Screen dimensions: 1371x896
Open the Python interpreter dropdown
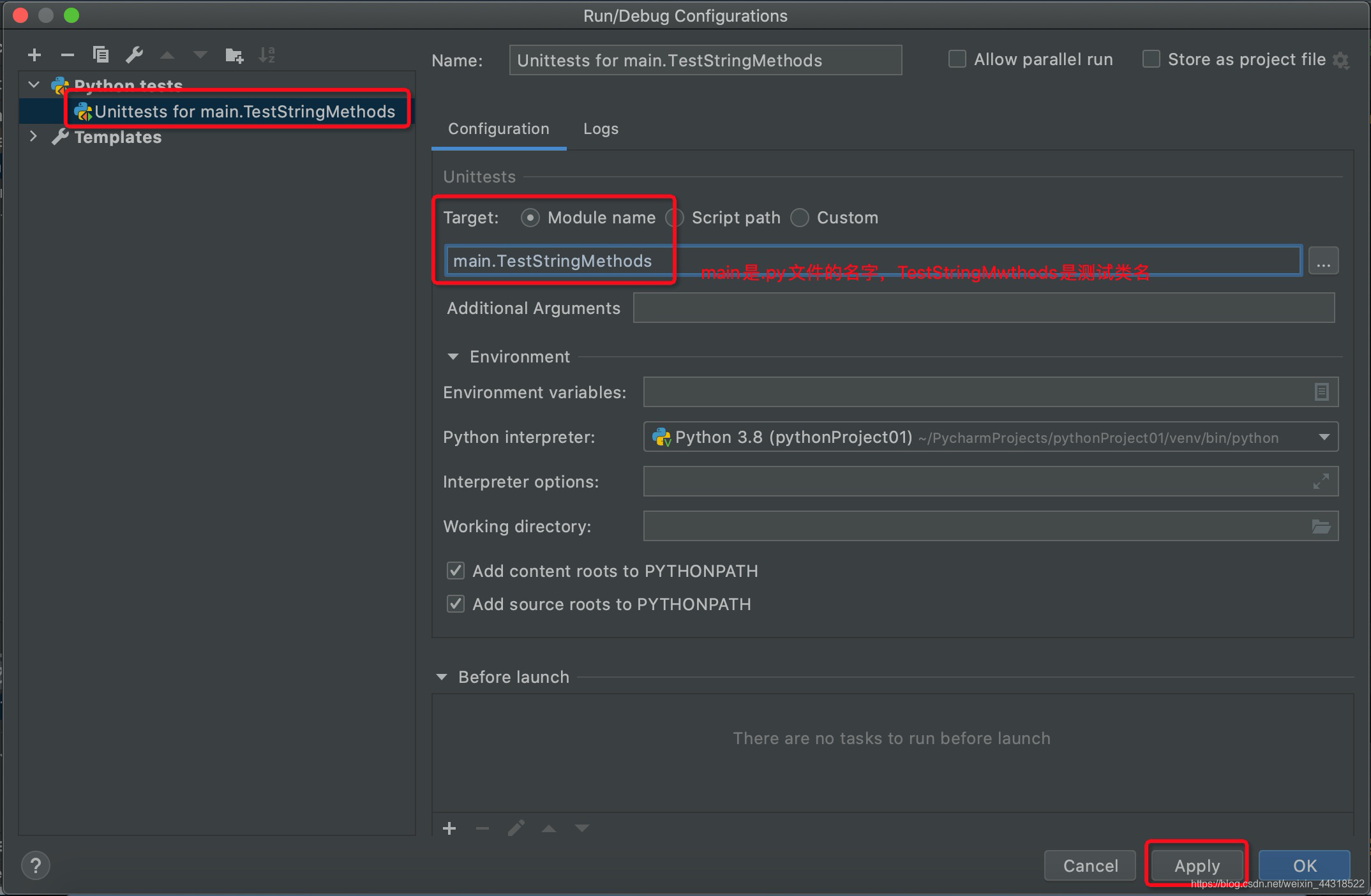[1323, 437]
